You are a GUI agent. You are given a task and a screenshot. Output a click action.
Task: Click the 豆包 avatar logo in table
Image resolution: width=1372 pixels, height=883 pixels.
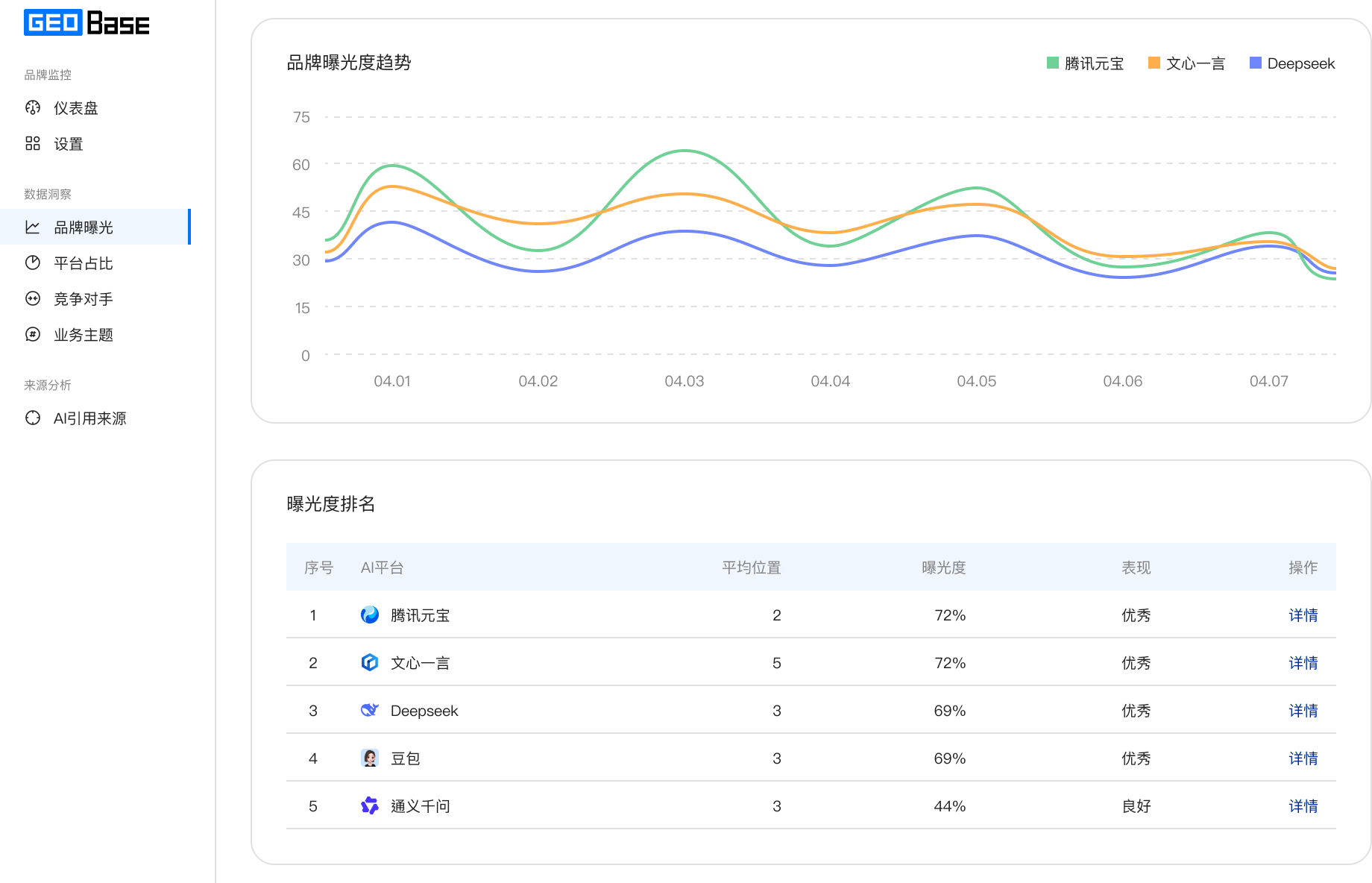click(x=370, y=758)
